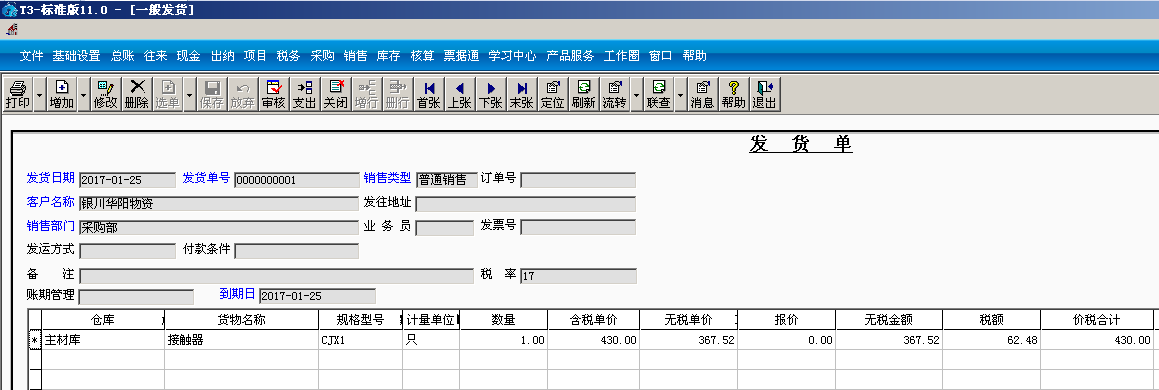
Task: Click the 流转 toolbar icon
Action: (x=614, y=95)
